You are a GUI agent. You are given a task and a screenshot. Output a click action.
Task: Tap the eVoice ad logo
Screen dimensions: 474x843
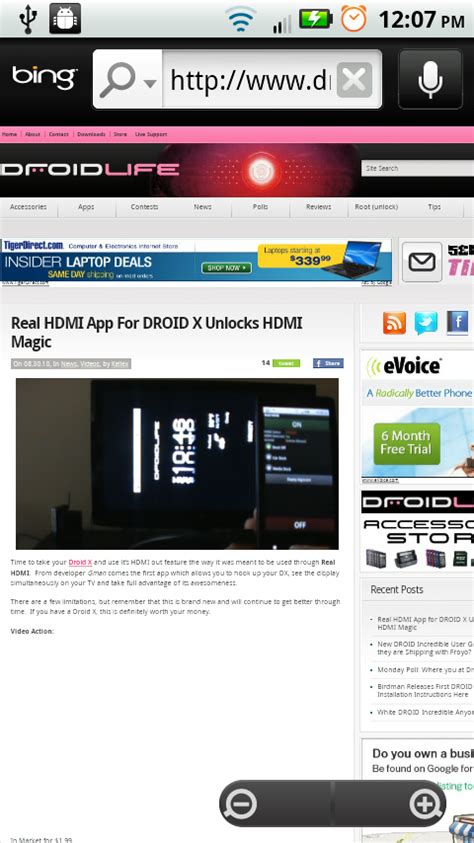click(x=404, y=367)
